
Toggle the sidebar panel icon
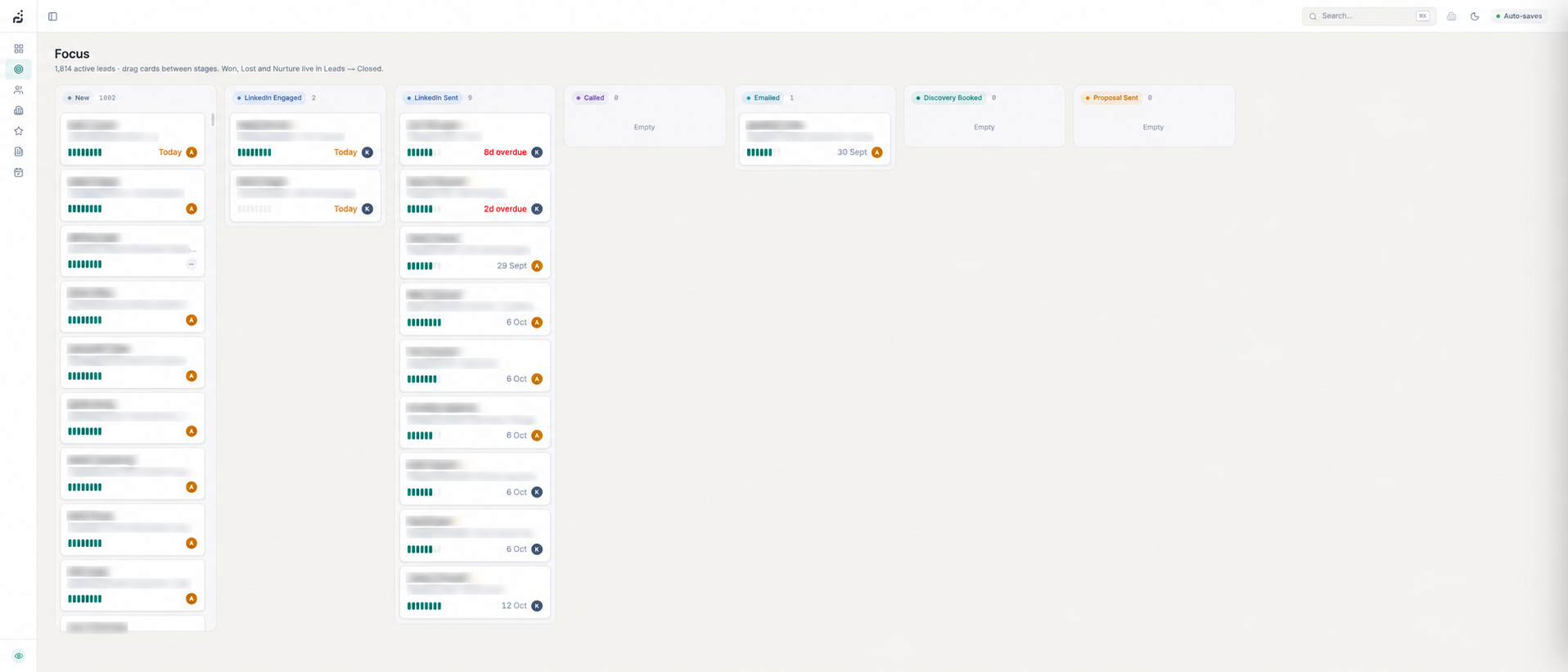[x=52, y=16]
